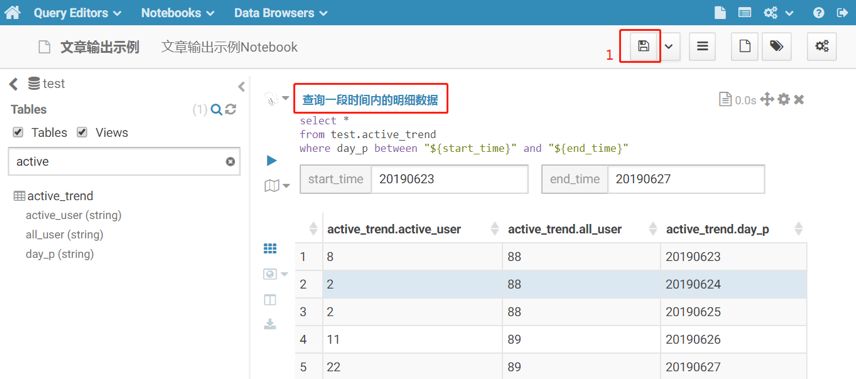
Task: Open the query log document icon near 0.0s
Action: (x=725, y=99)
